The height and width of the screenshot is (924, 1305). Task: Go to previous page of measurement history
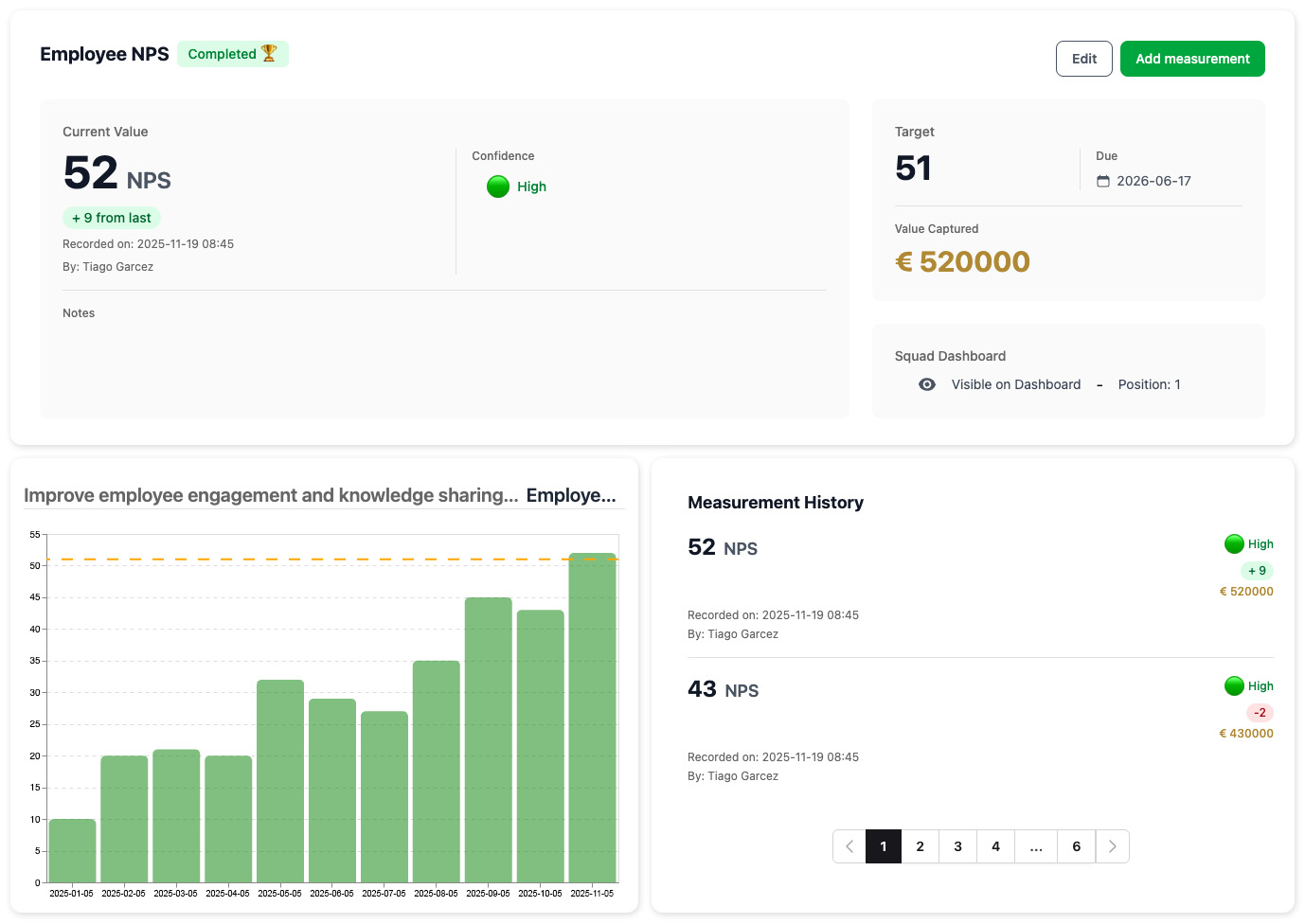[849, 846]
